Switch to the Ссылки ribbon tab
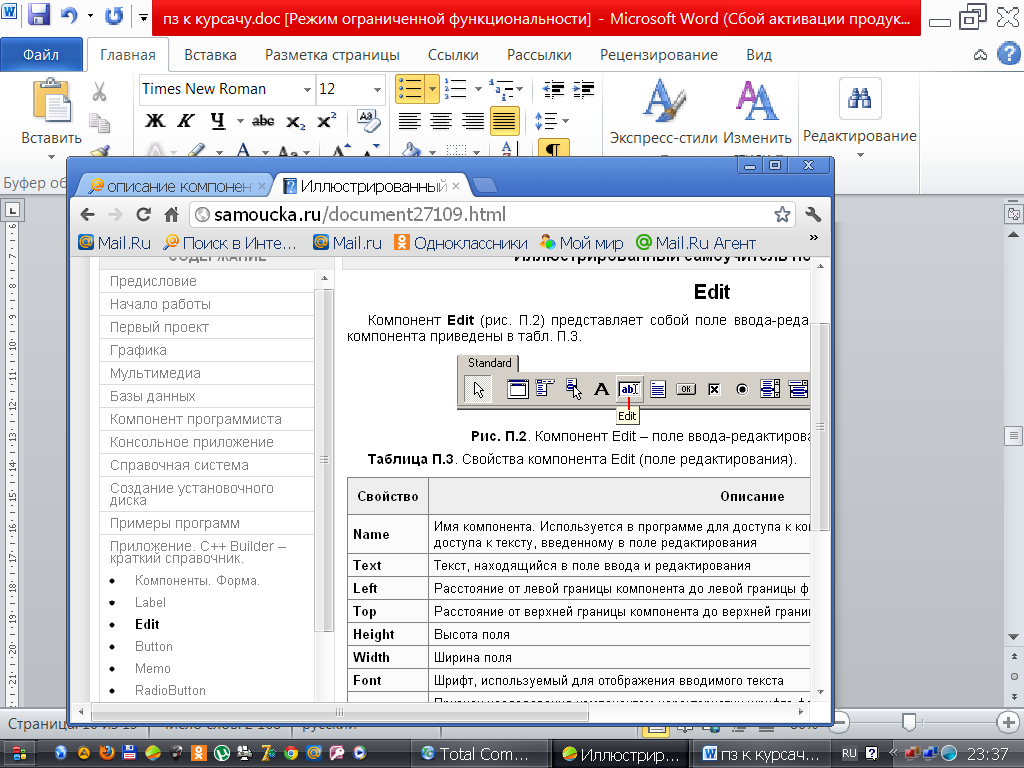Screen dimensions: 1024x768 [453, 55]
